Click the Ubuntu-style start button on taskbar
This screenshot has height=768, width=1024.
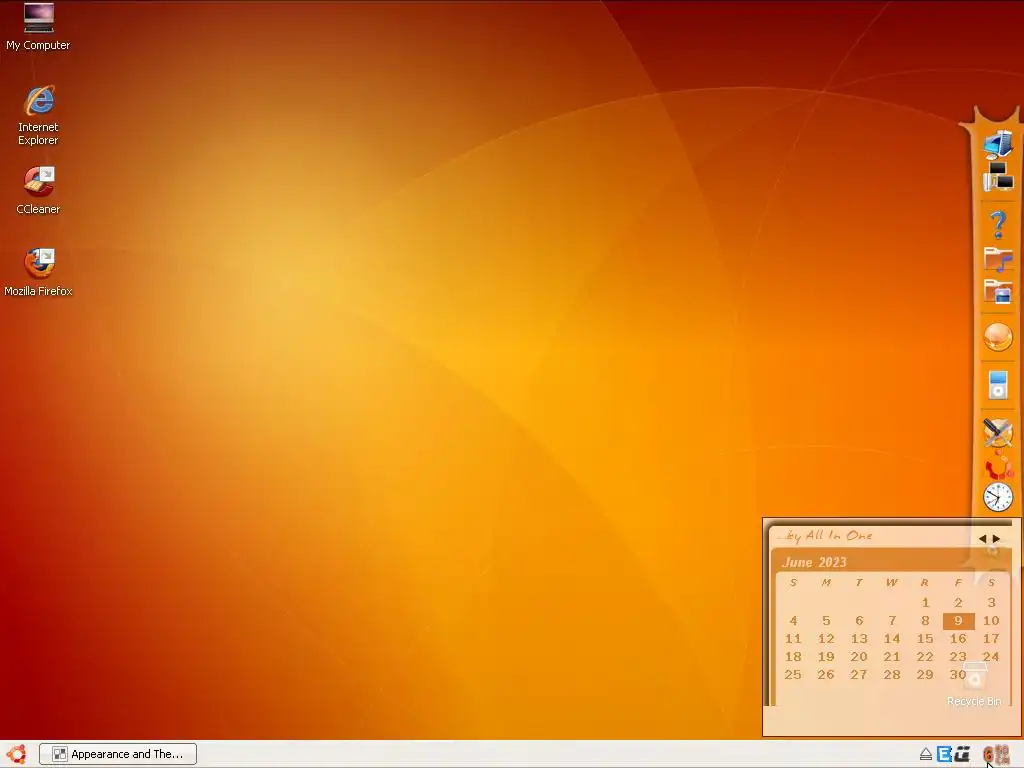[16, 754]
